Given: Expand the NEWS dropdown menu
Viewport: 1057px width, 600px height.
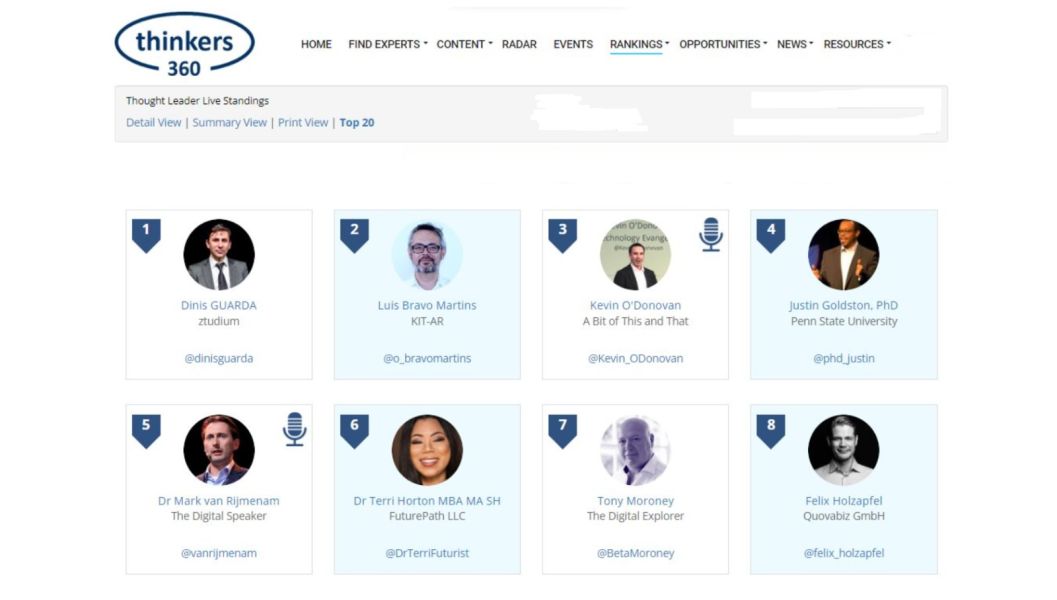Looking at the screenshot, I should pyautogui.click(x=795, y=44).
